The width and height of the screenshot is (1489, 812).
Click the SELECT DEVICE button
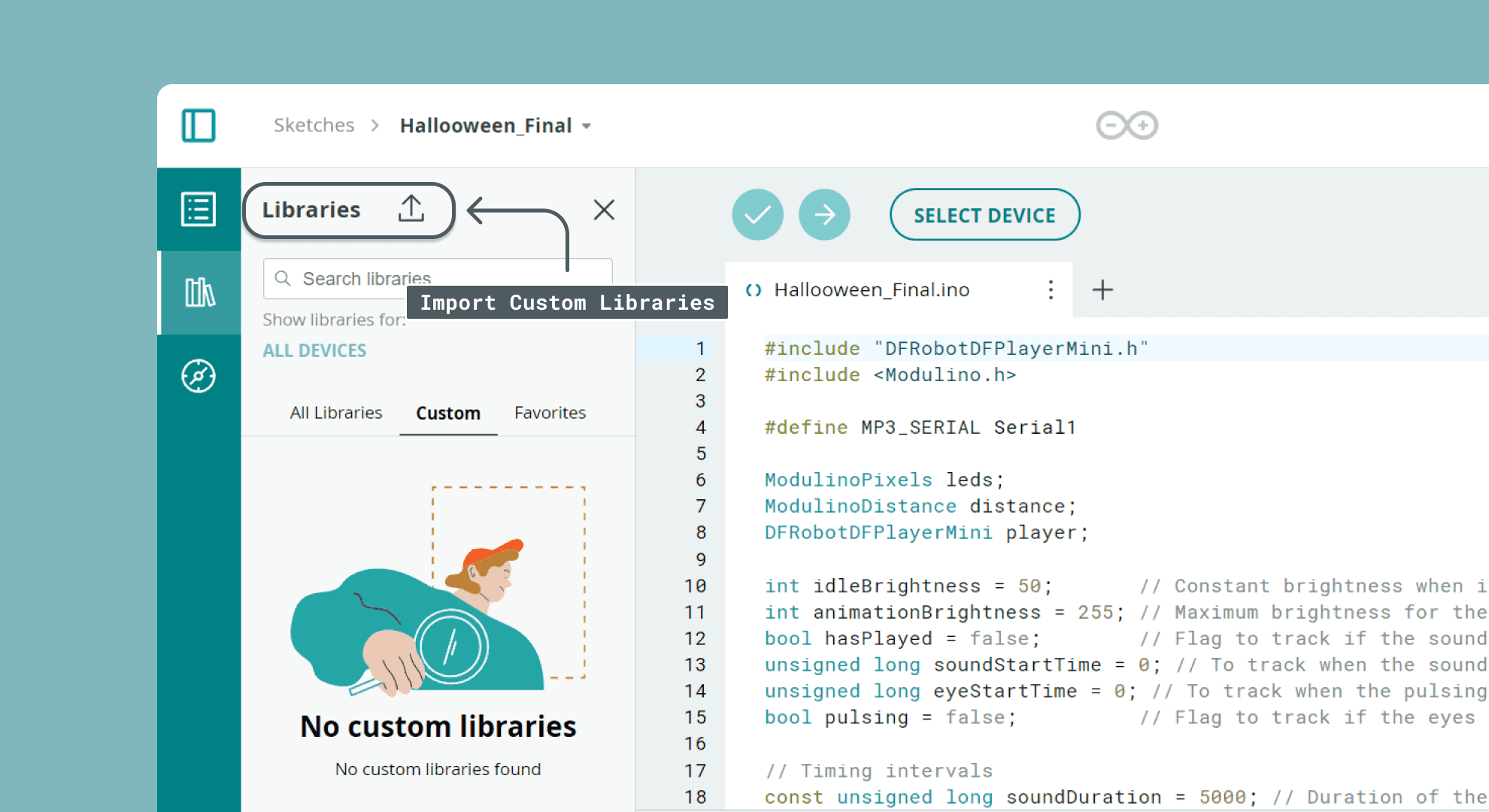[x=984, y=215]
